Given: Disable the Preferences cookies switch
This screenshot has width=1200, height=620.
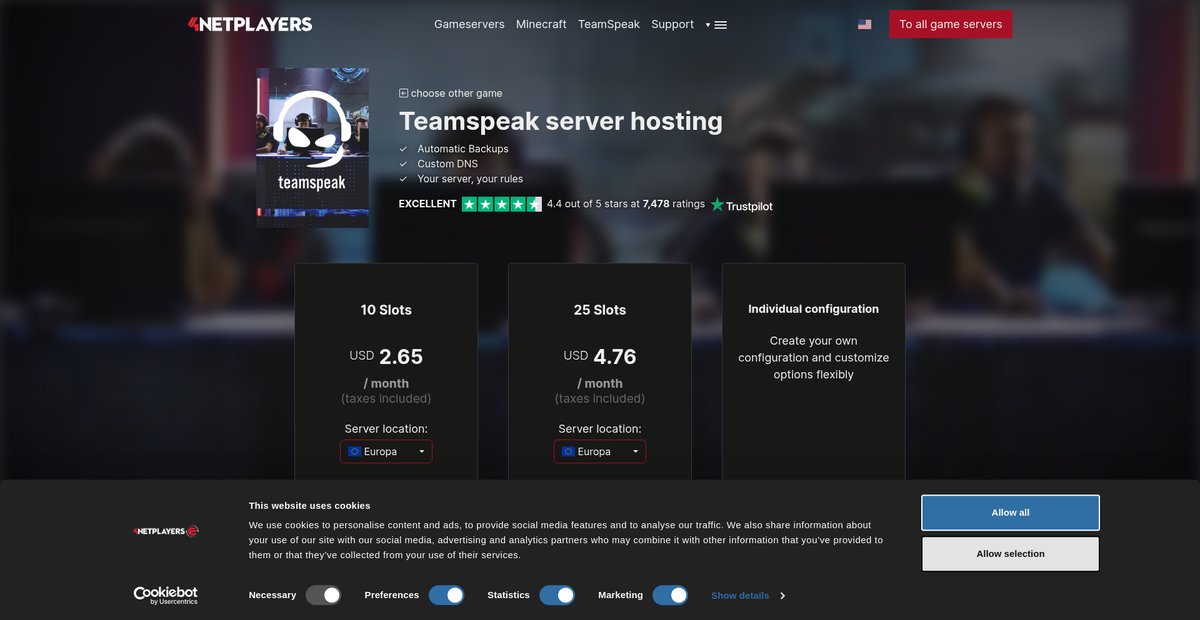Looking at the screenshot, I should point(447,595).
